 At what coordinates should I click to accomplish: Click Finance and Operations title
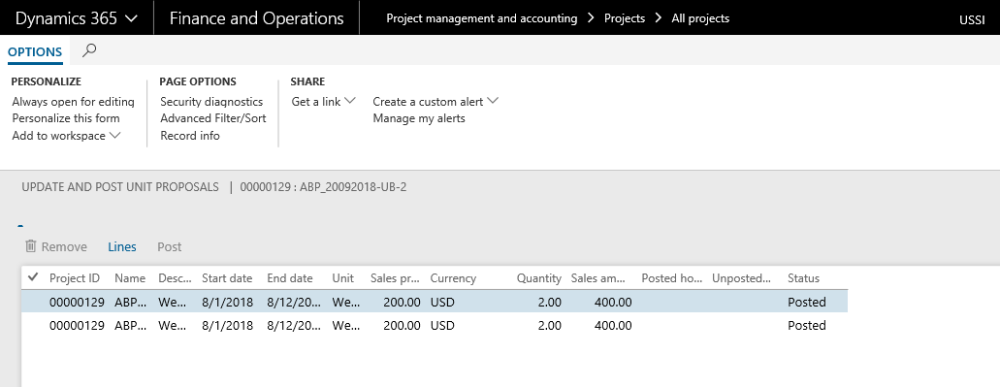(256, 18)
